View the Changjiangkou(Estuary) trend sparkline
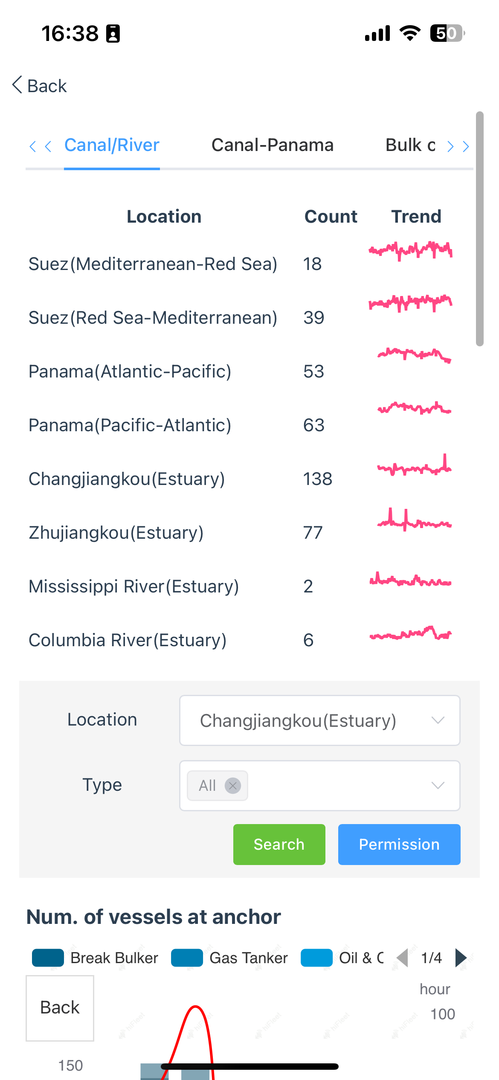Viewport: 499px width, 1080px height. point(414,468)
